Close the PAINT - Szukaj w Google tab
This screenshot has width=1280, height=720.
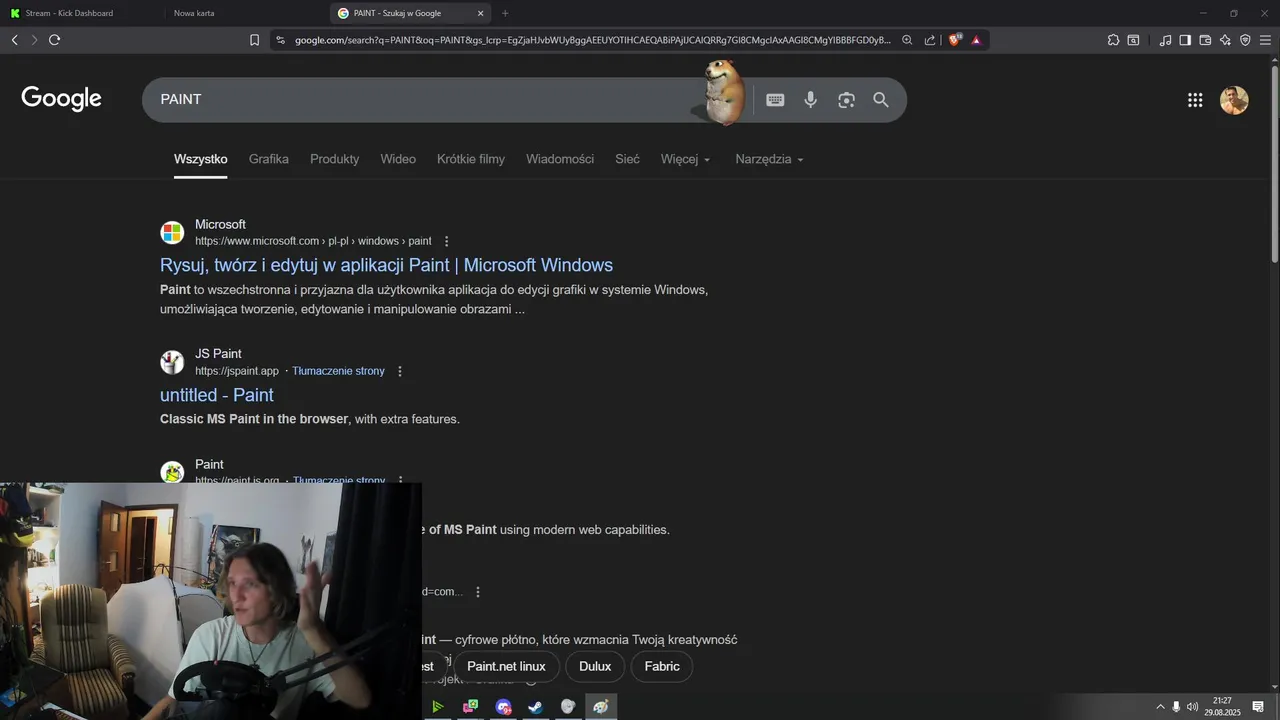[x=480, y=13]
